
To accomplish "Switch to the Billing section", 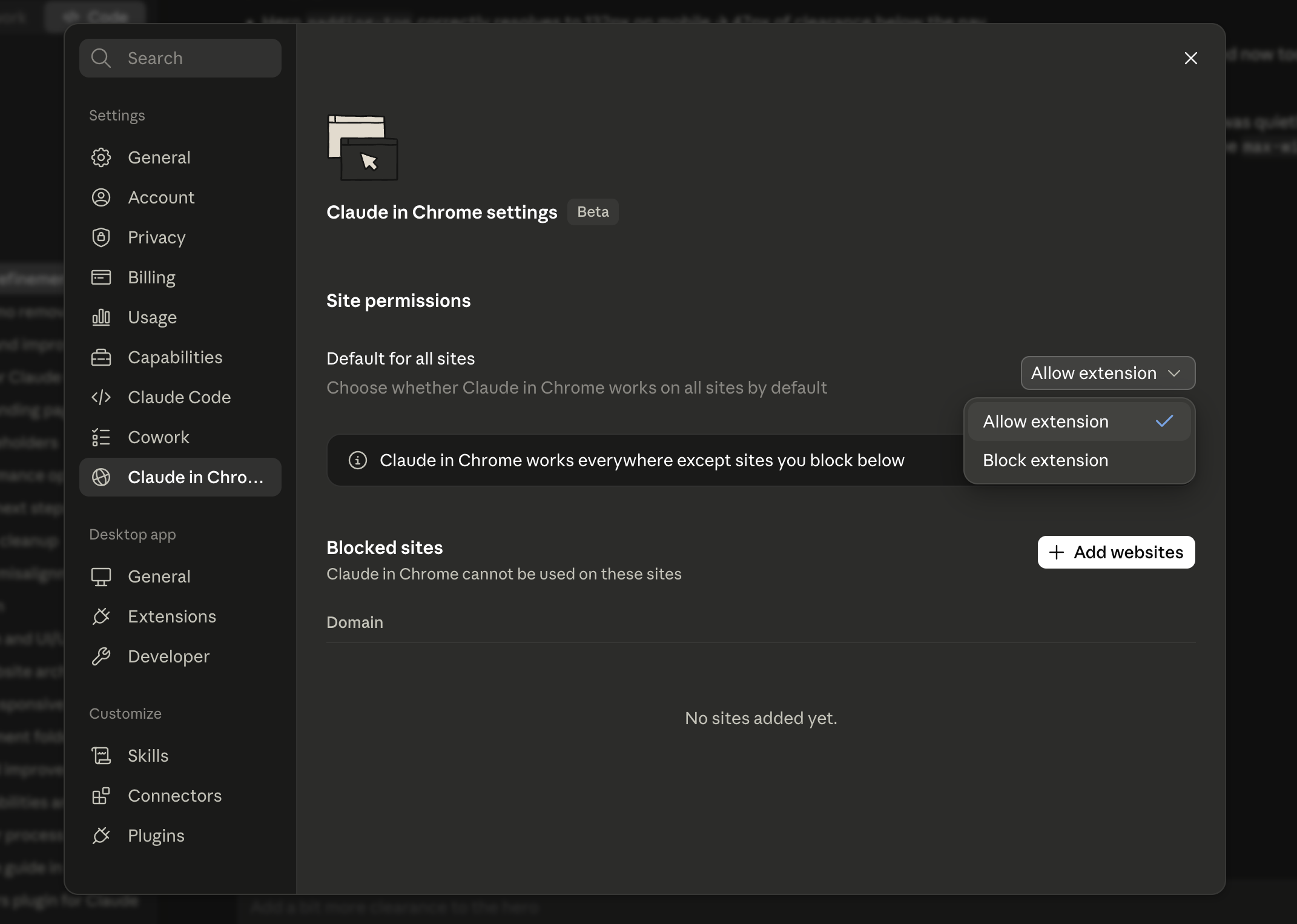I will click(x=180, y=277).
